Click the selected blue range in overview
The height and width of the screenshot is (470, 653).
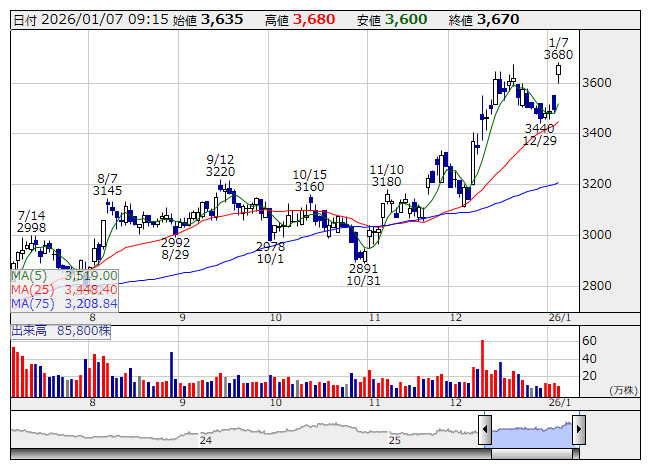tap(532, 435)
